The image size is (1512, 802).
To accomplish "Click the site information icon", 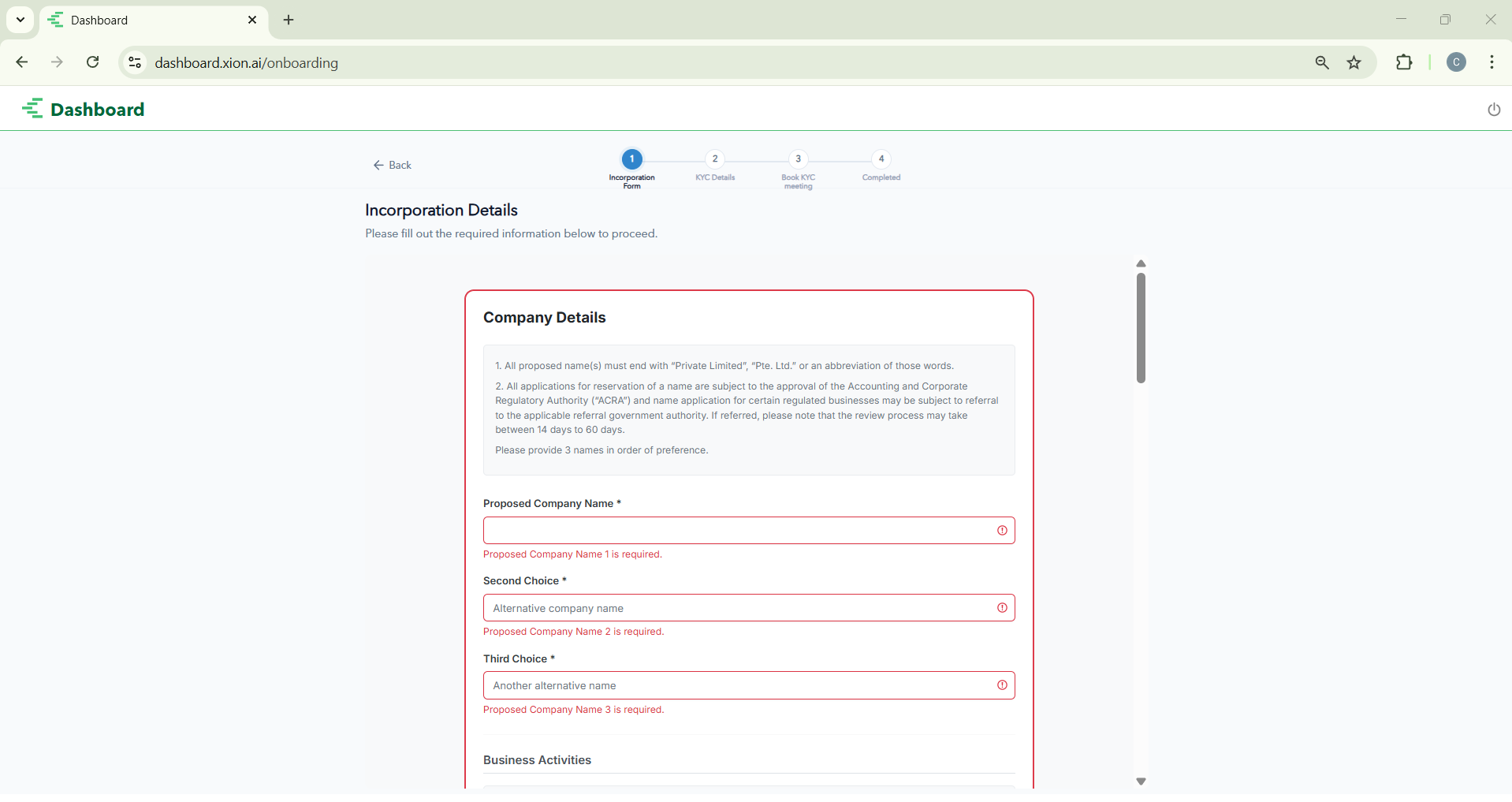I will click(x=135, y=63).
